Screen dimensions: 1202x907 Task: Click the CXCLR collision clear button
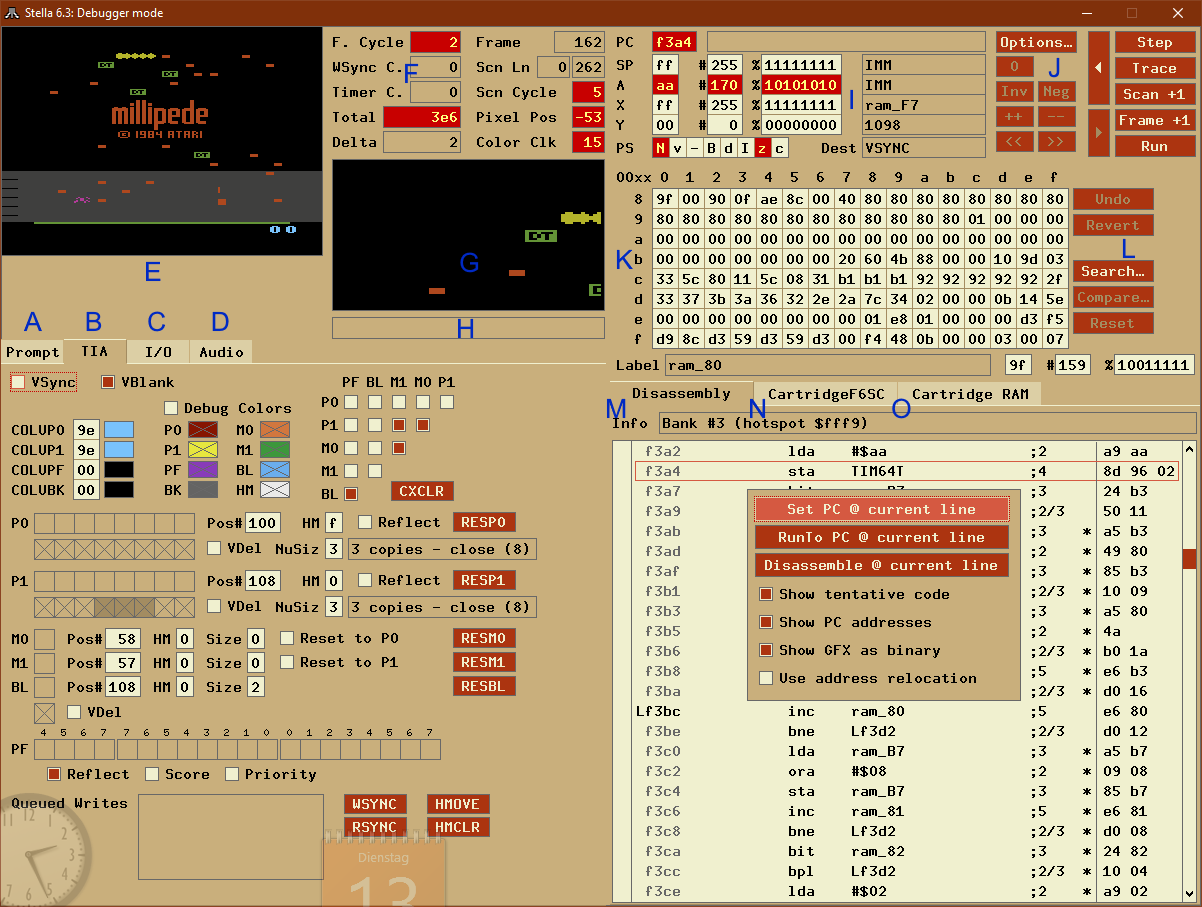[x=422, y=491]
